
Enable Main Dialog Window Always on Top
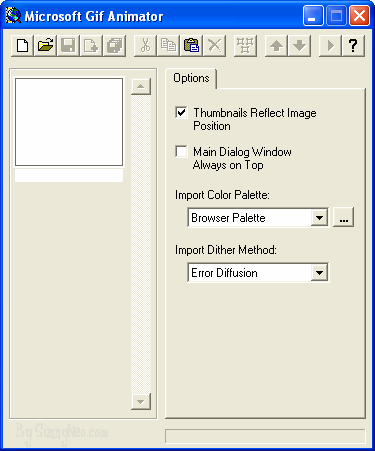[181, 152]
